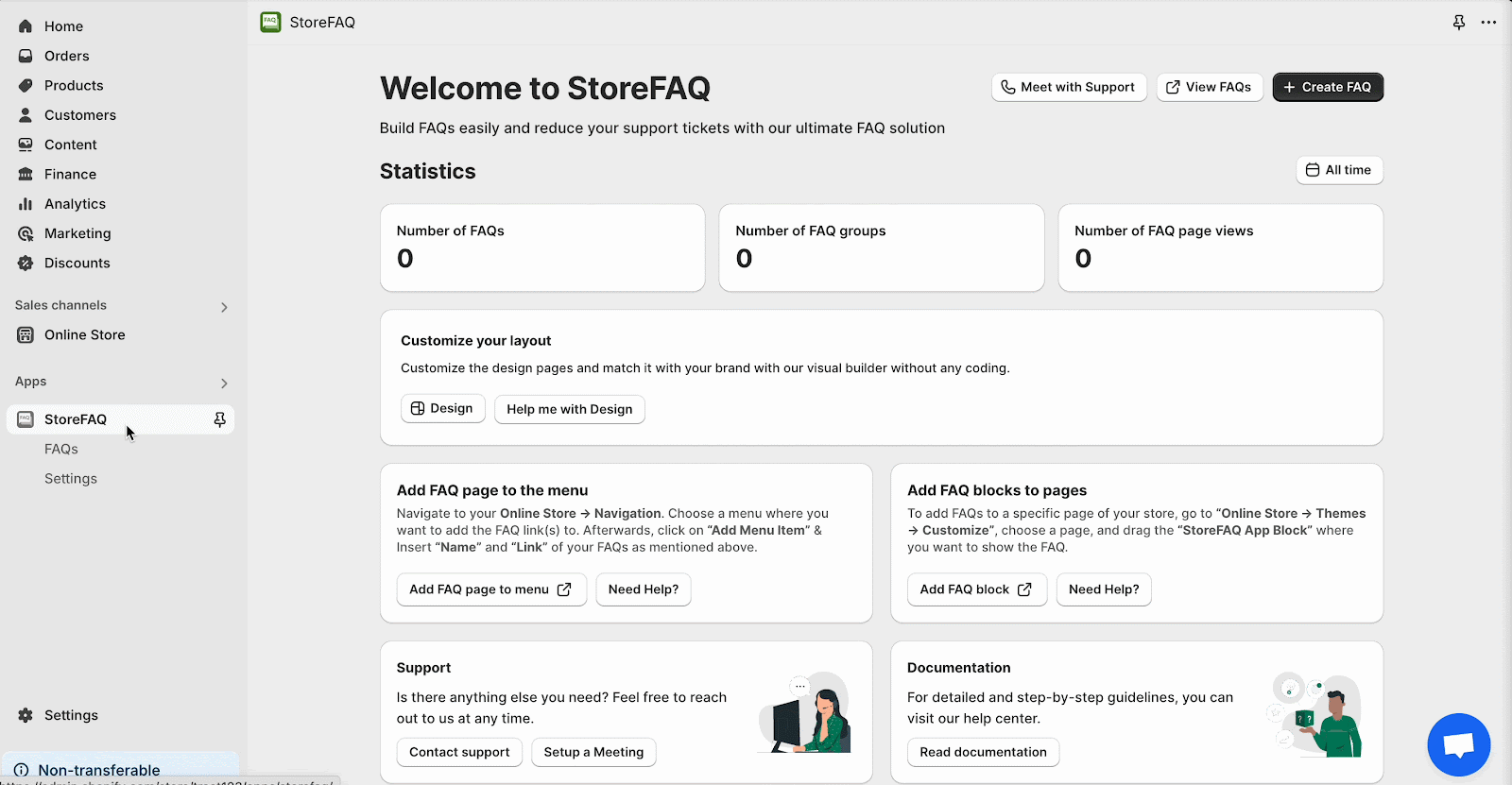The height and width of the screenshot is (785, 1512).
Task: Click the Finance bank icon
Action: pos(26,174)
